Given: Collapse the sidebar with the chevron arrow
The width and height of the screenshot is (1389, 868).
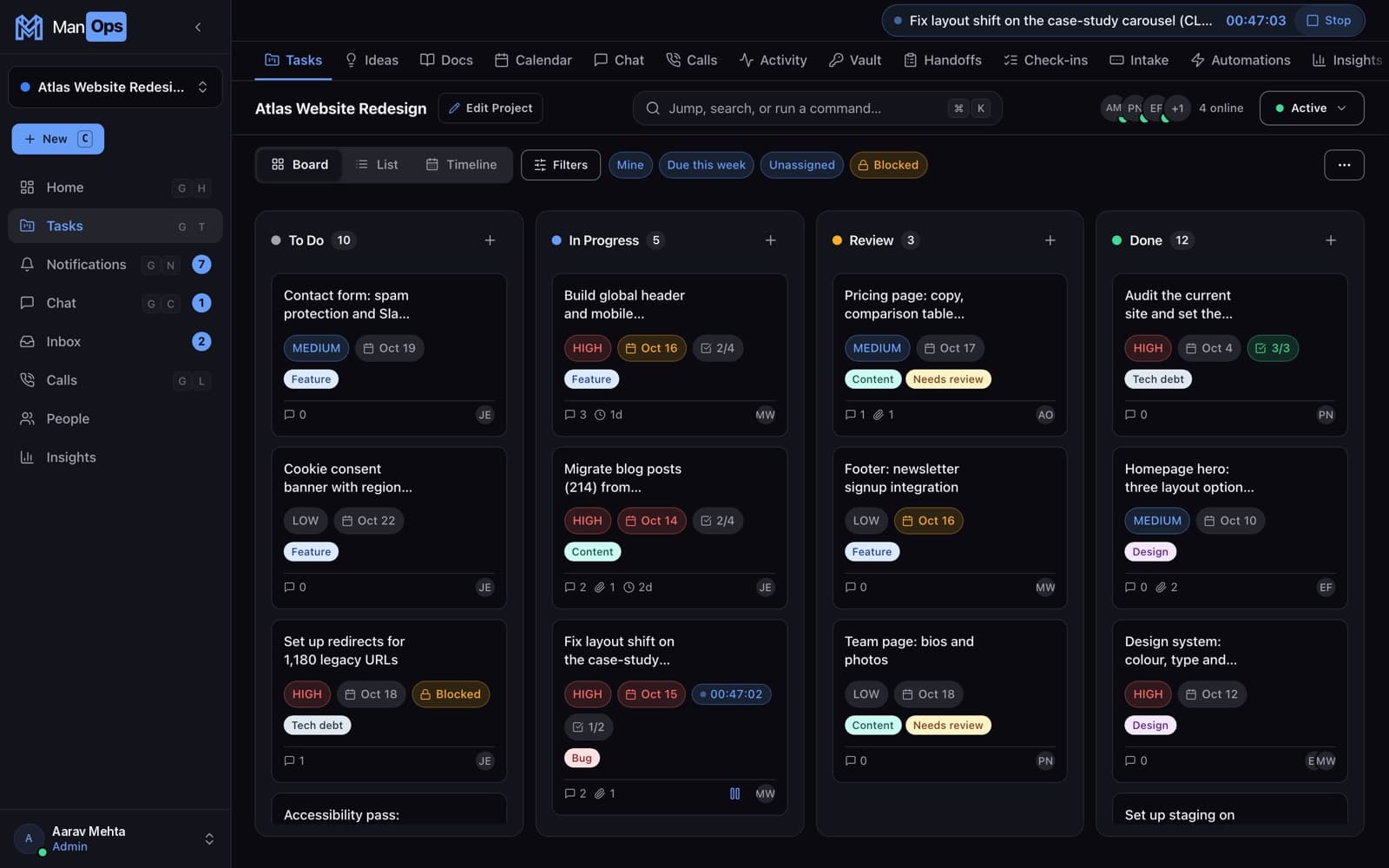Looking at the screenshot, I should (x=198, y=27).
